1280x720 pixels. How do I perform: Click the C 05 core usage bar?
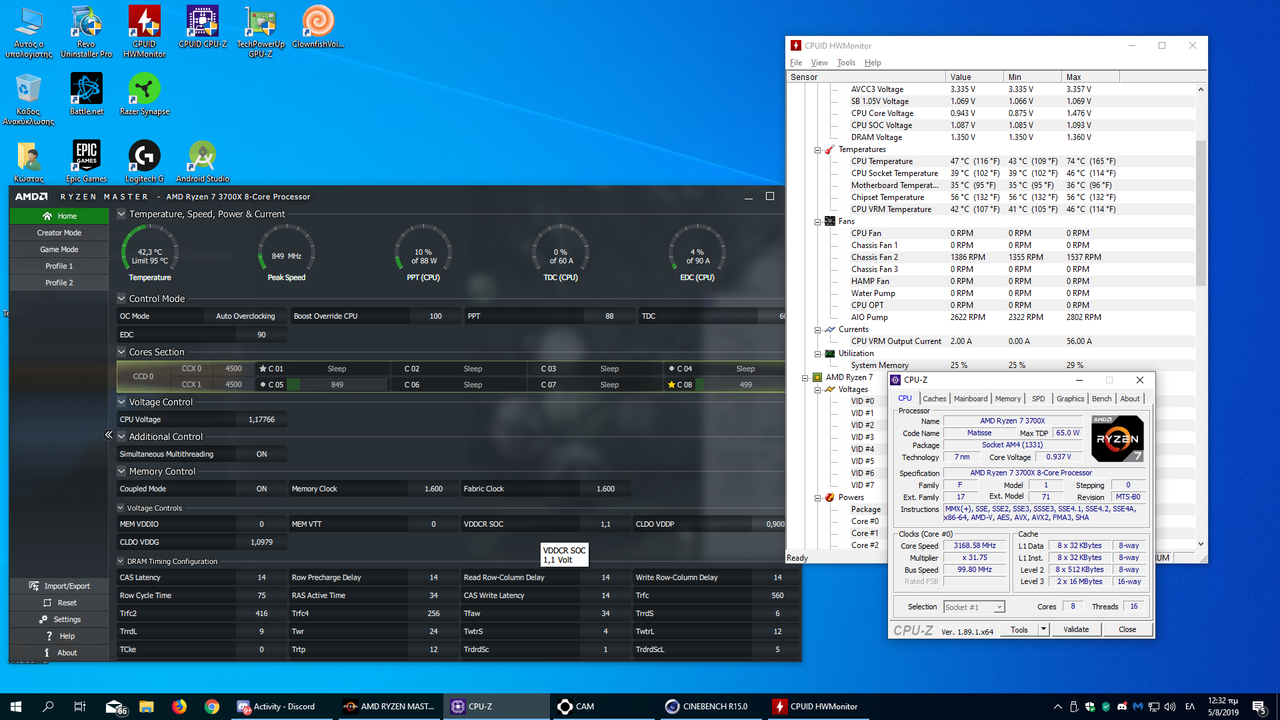pos(337,384)
